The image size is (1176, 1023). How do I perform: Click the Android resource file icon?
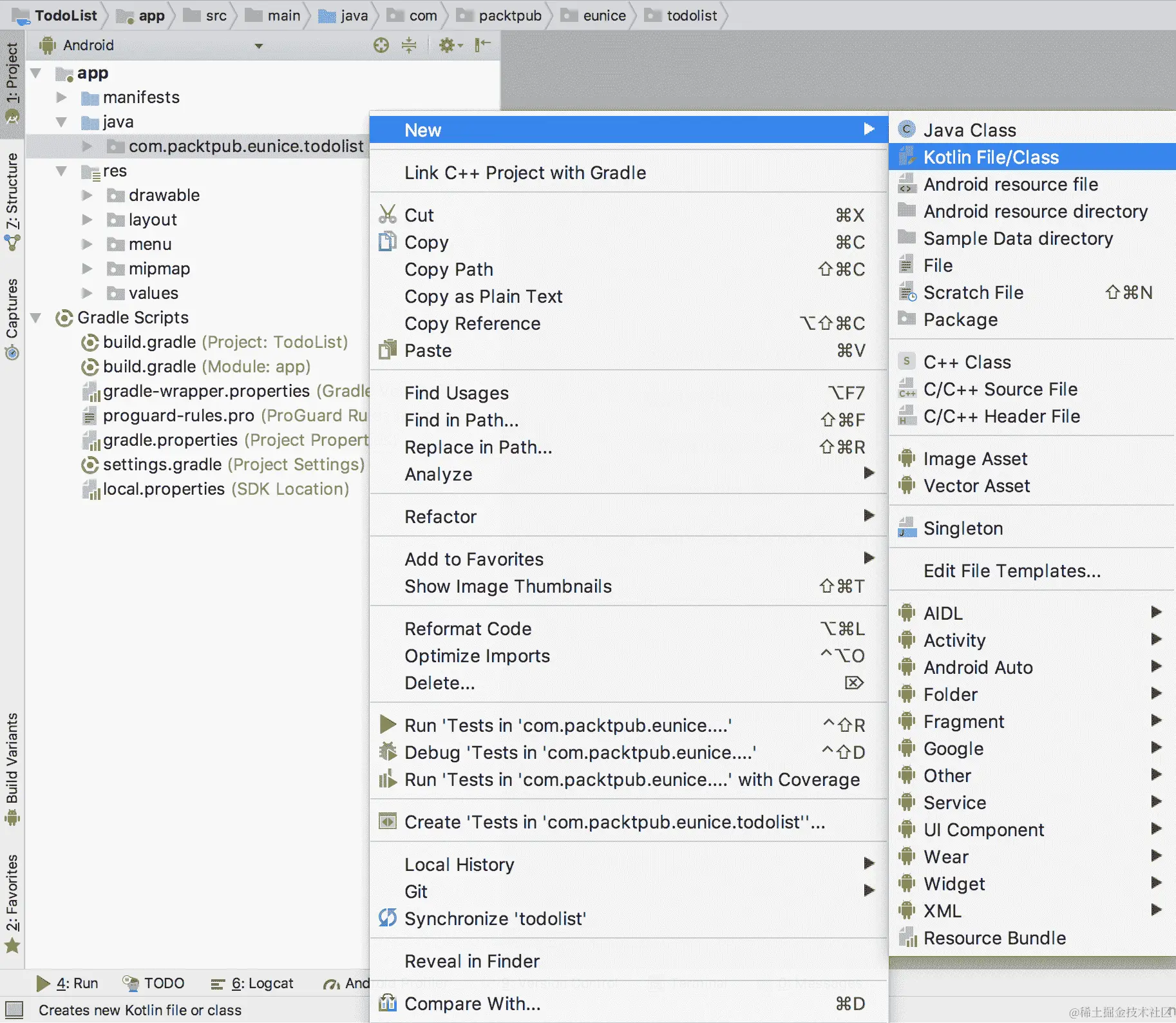(x=907, y=184)
